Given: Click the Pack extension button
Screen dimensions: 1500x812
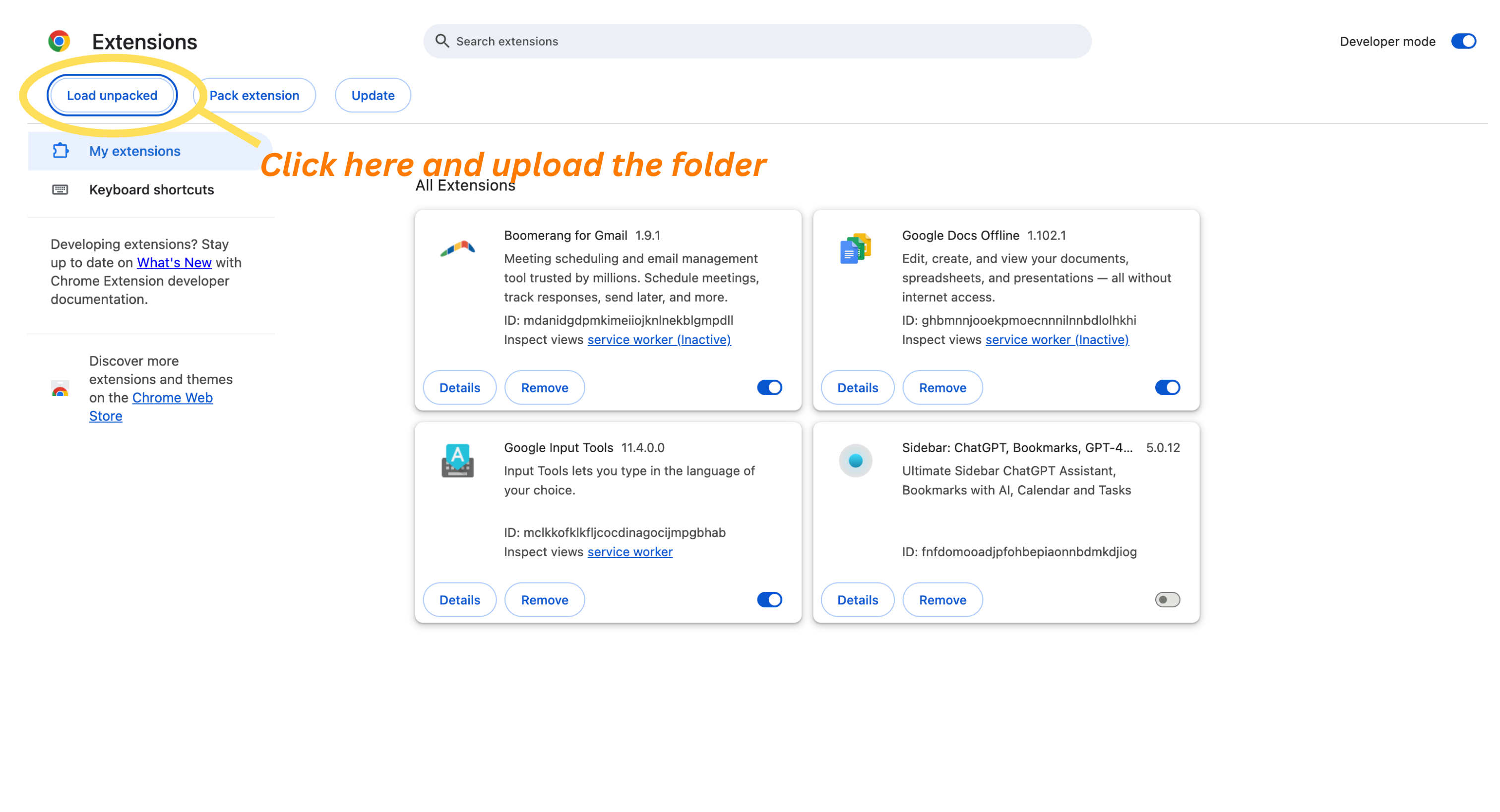Looking at the screenshot, I should pos(254,96).
